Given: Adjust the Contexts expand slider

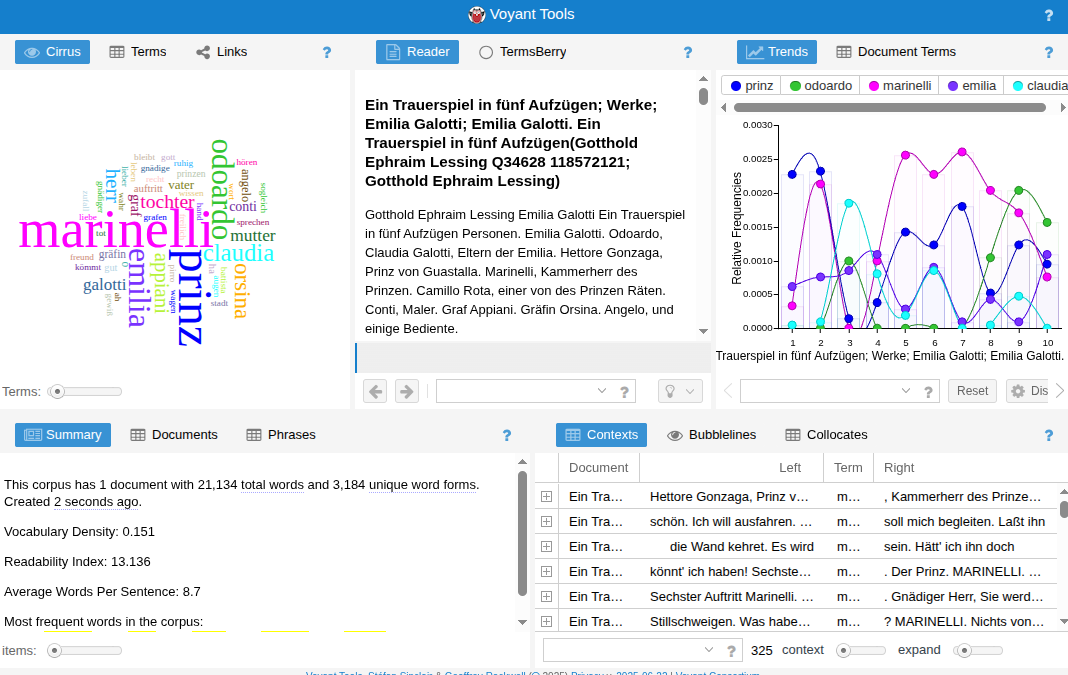Looking at the screenshot, I should coord(978,650).
